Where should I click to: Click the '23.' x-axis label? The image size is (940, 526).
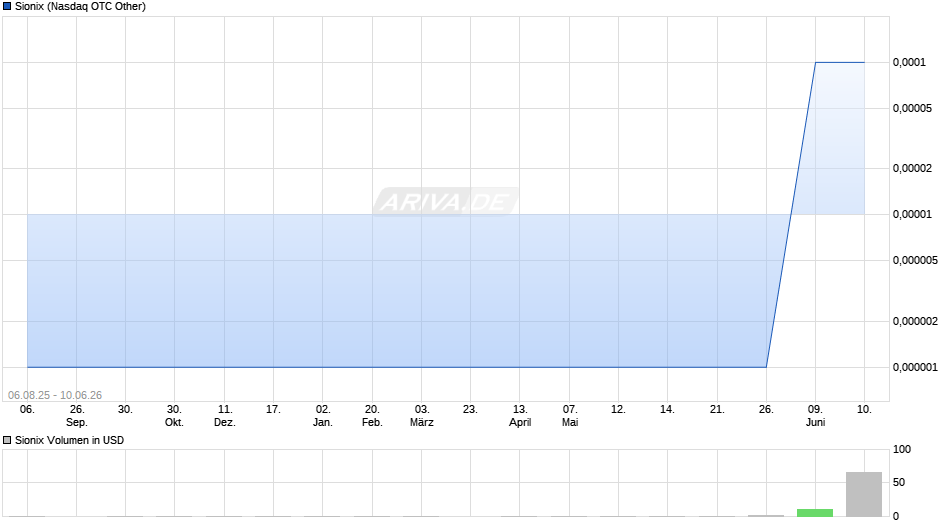coord(470,410)
